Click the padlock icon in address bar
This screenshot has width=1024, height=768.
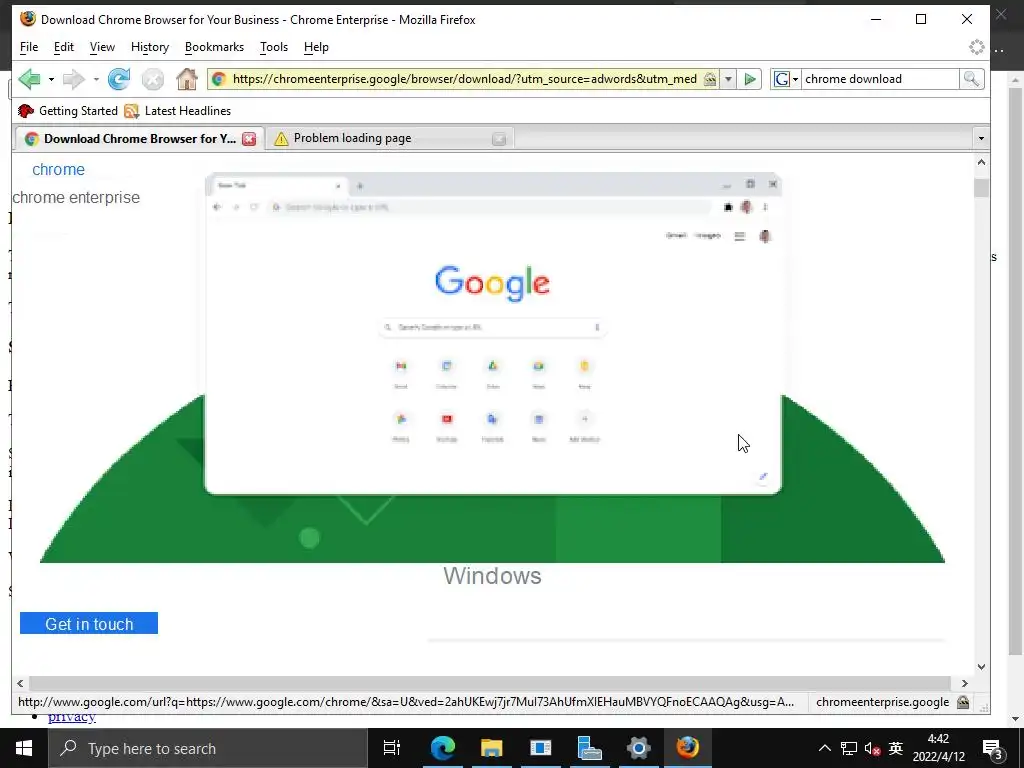coord(710,79)
